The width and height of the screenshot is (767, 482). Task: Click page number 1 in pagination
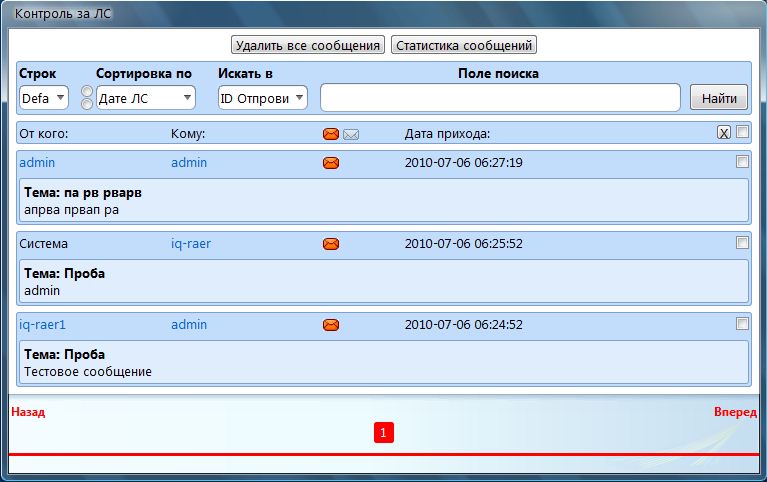click(x=384, y=433)
